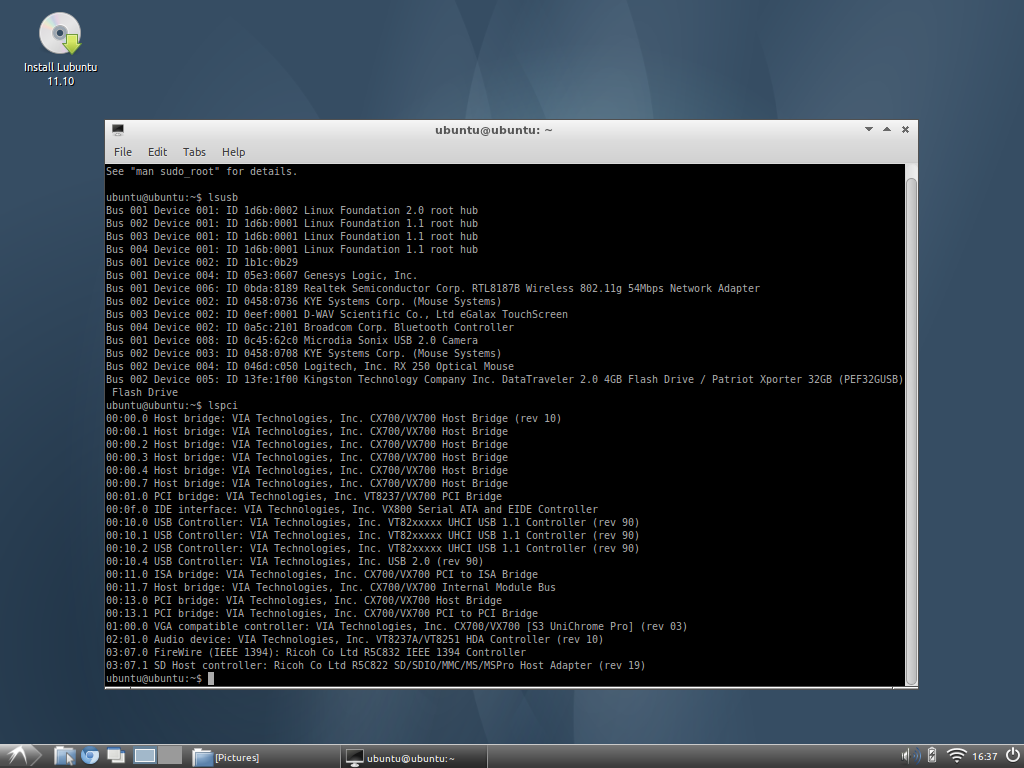Image resolution: width=1024 pixels, height=768 pixels.
Task: Launch Chromium browser from taskbar
Action: (x=89, y=756)
